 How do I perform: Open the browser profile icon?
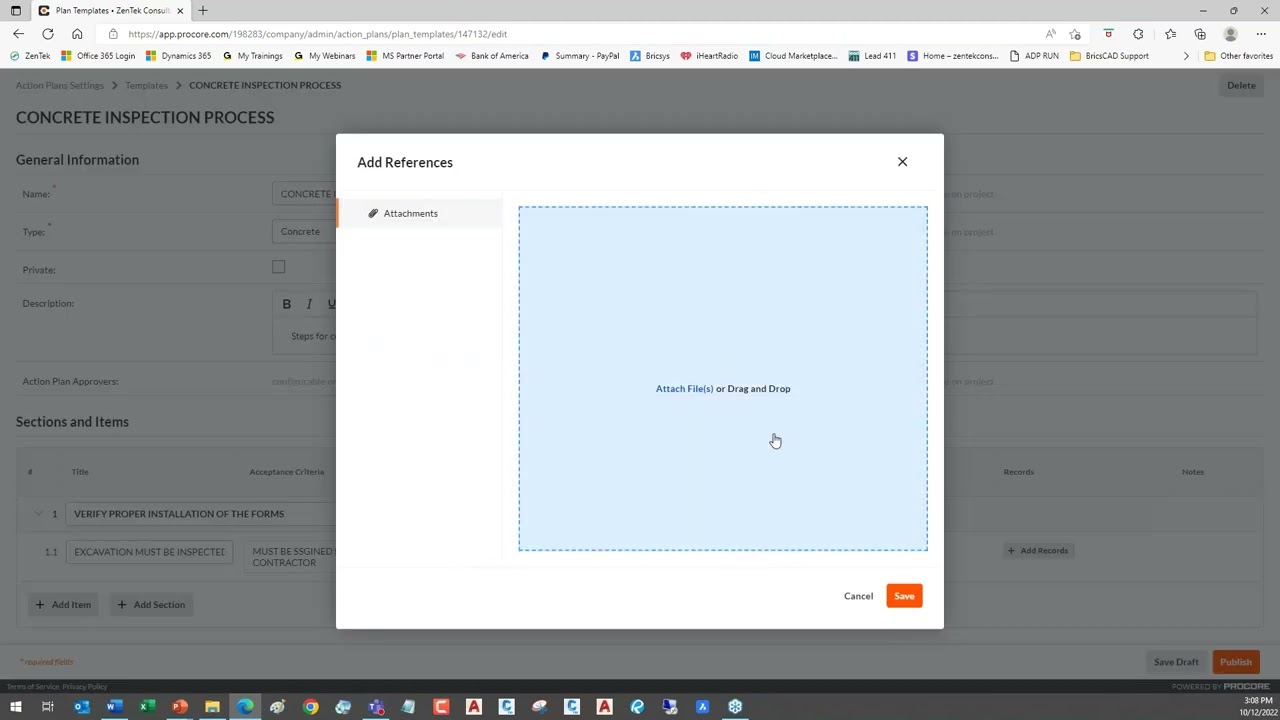pyautogui.click(x=1231, y=34)
